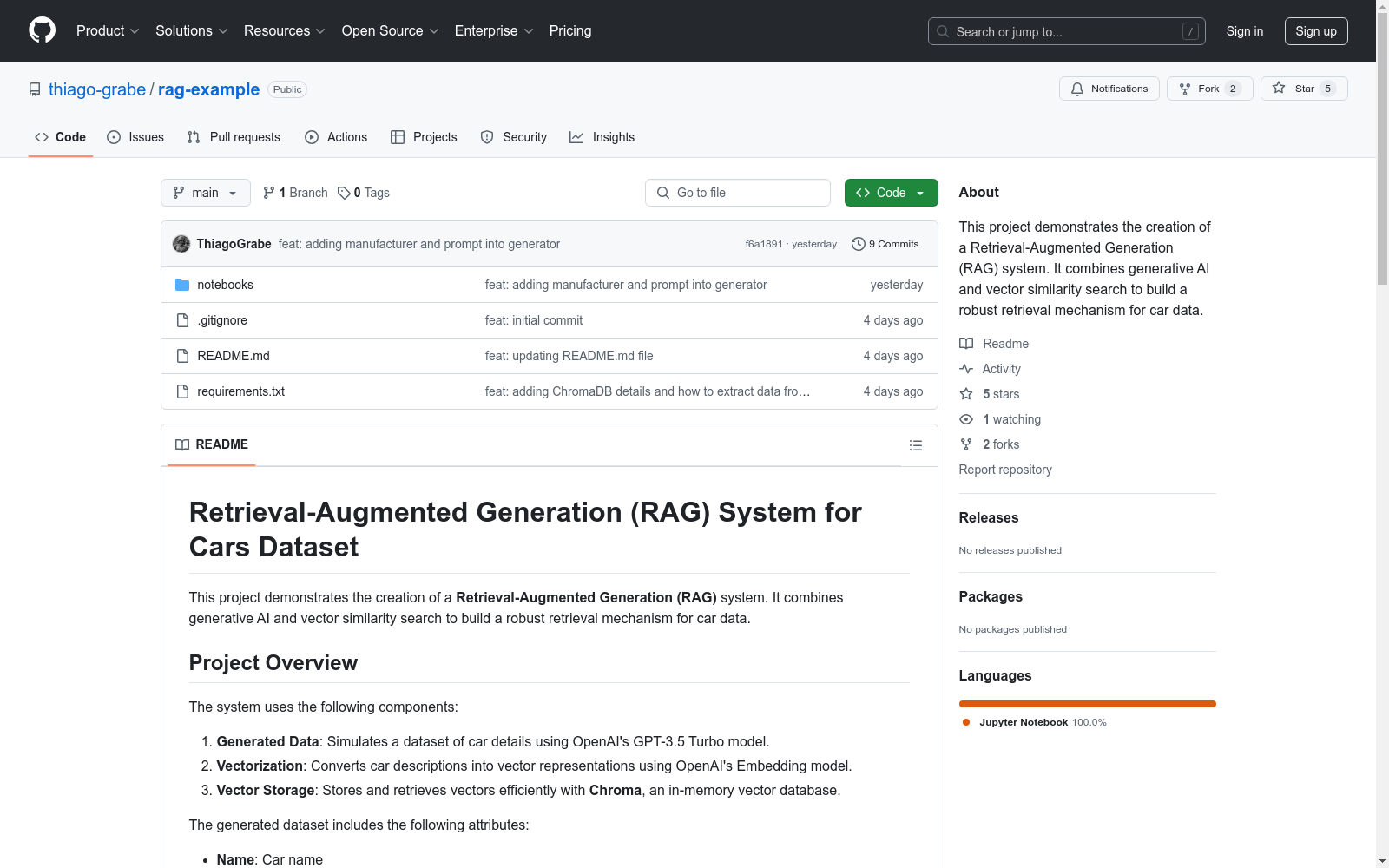Click the Jupyter Notebook language bar
Viewport: 1389px width, 868px height.
tap(1087, 704)
